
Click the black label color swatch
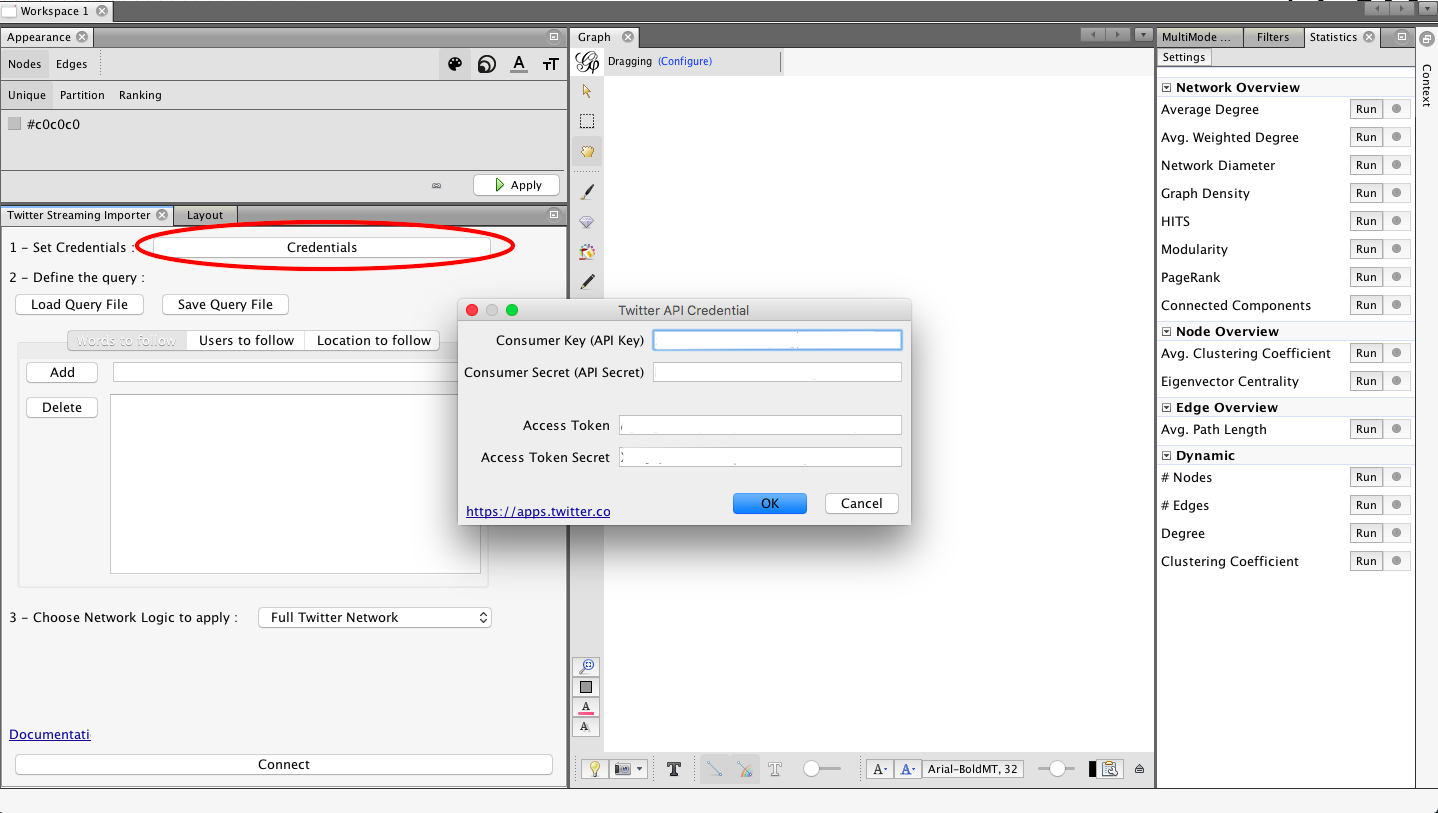[x=1092, y=769]
